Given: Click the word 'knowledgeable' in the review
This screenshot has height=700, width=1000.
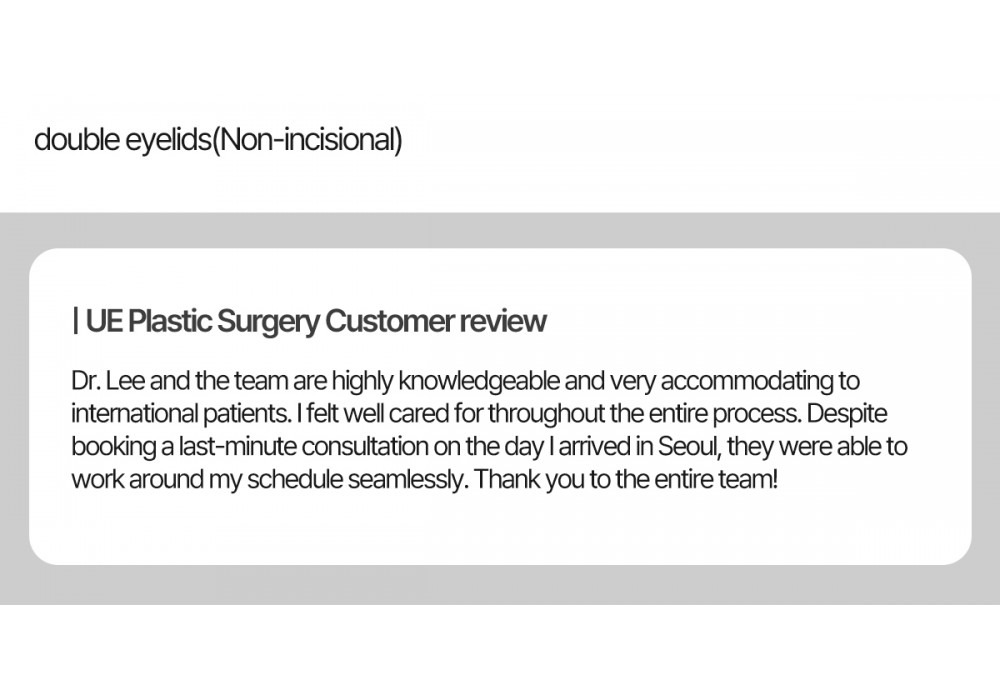Looking at the screenshot, I should pyautogui.click(x=479, y=381).
